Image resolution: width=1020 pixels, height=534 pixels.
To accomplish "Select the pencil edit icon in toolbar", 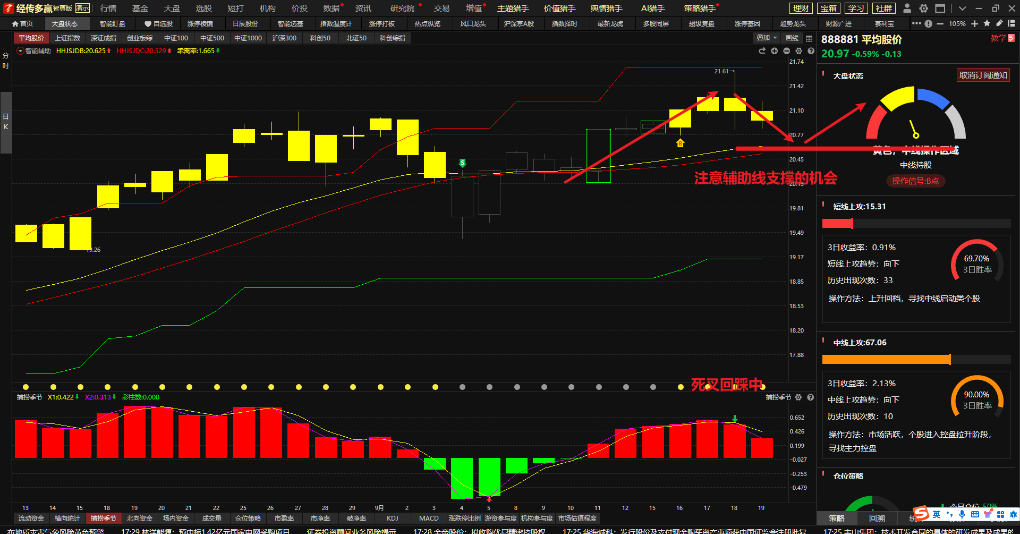I will 999,23.
